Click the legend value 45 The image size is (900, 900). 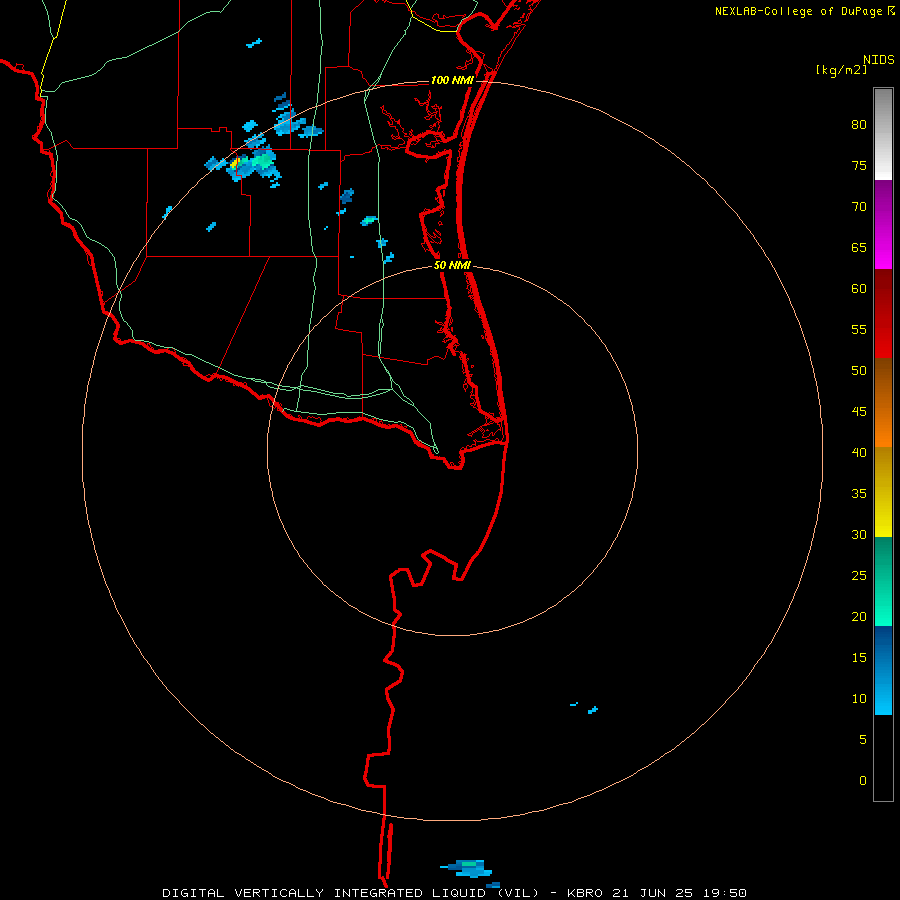pos(859,412)
